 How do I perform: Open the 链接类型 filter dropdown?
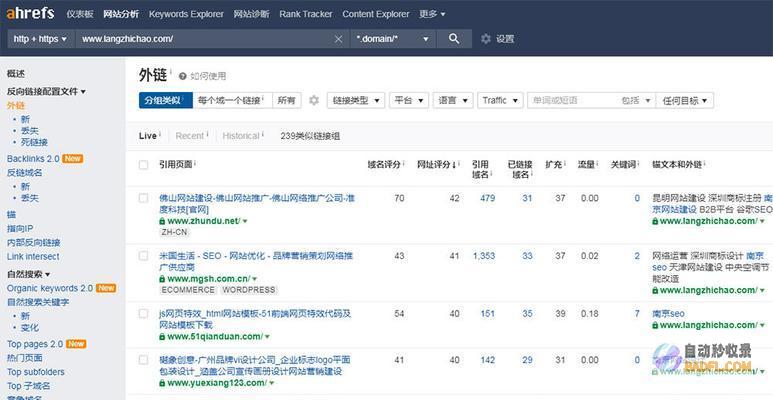[x=356, y=100]
